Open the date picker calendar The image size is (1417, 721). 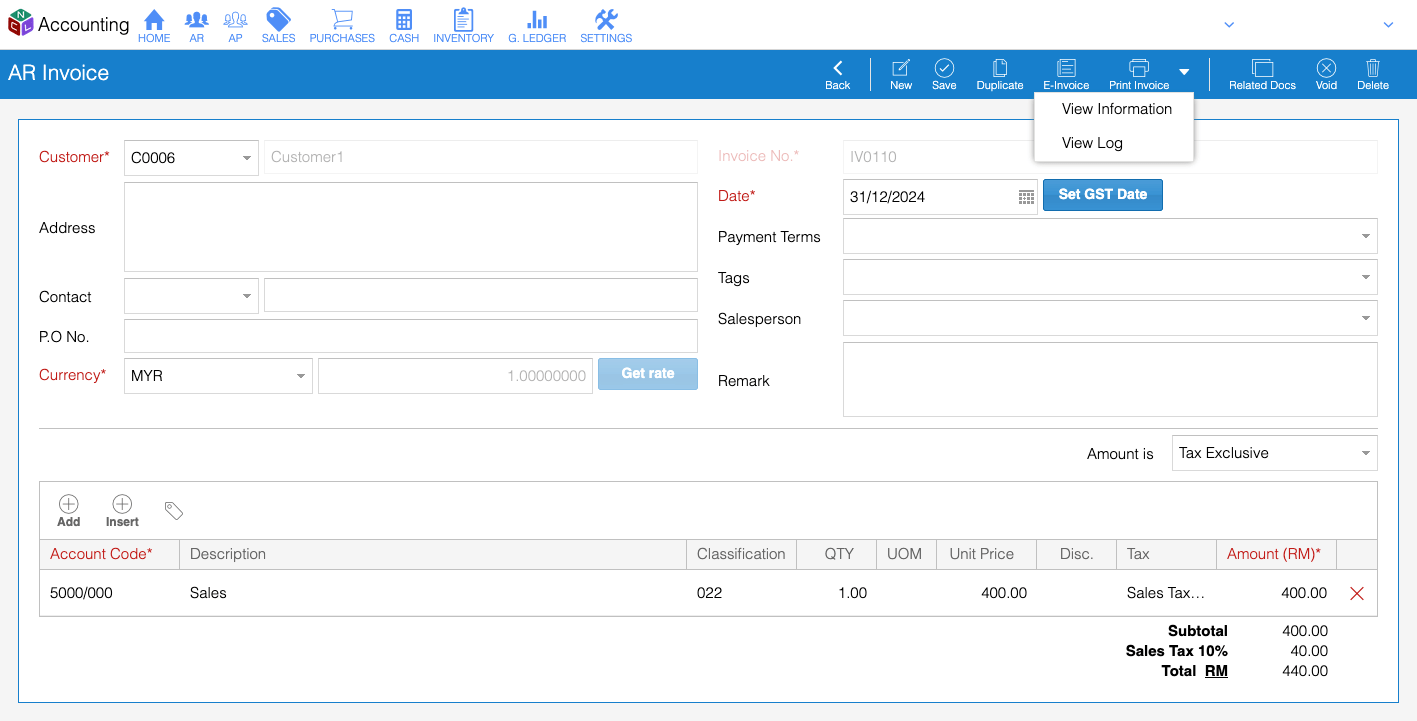(x=1025, y=197)
